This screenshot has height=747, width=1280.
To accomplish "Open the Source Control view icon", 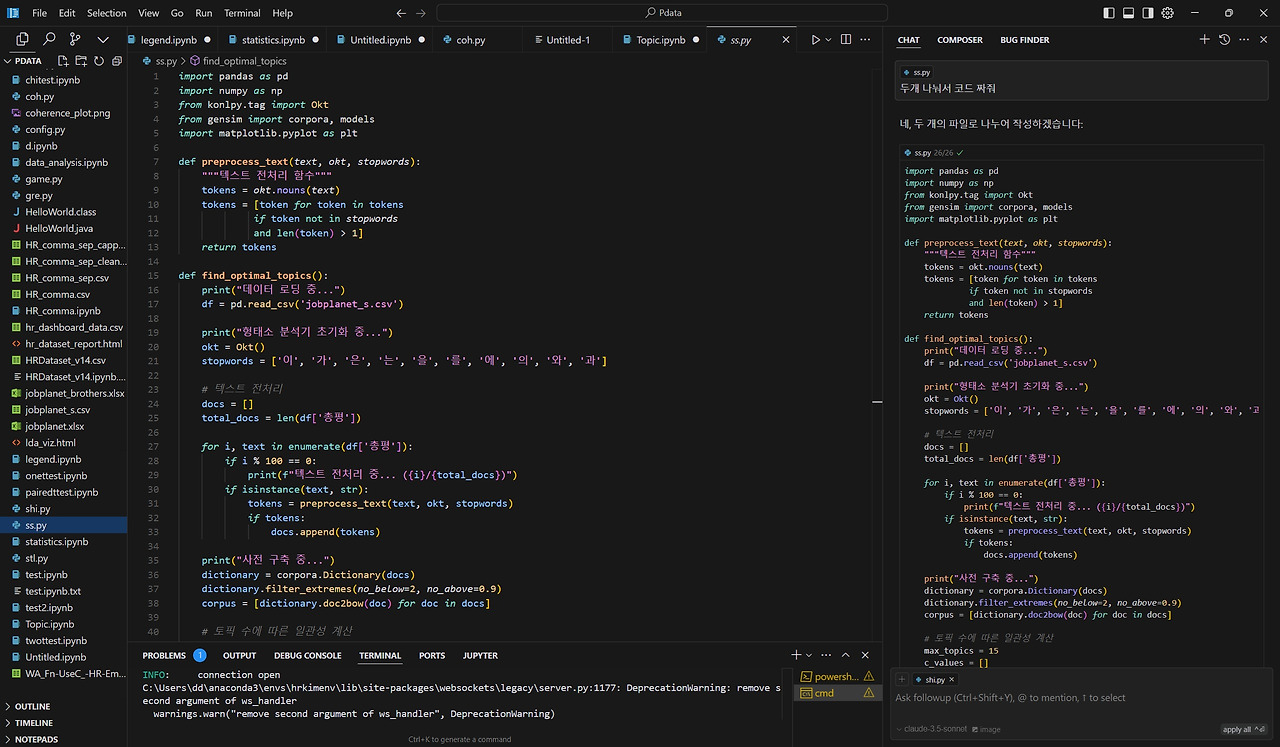I will click(75, 39).
